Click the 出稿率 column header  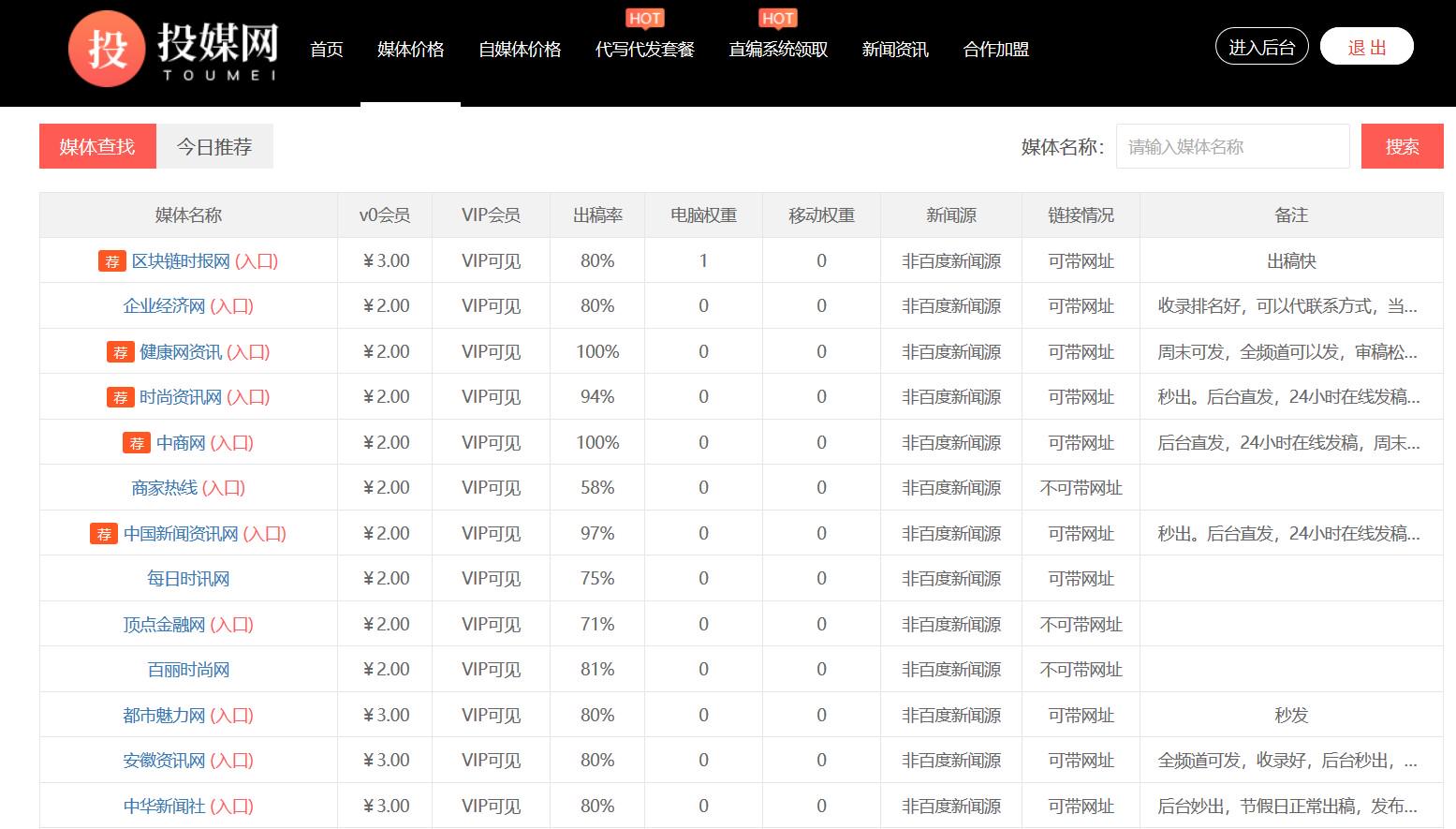pyautogui.click(x=597, y=215)
